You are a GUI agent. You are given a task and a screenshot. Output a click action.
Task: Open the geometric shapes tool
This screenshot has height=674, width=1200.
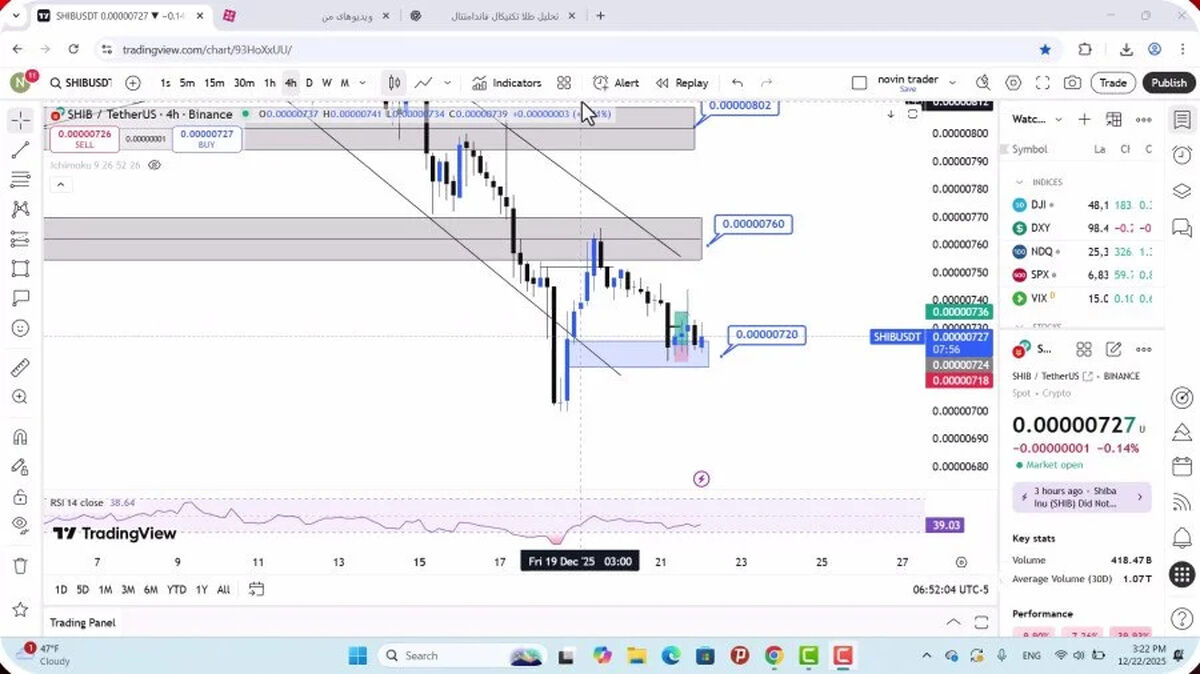[x=20, y=268]
